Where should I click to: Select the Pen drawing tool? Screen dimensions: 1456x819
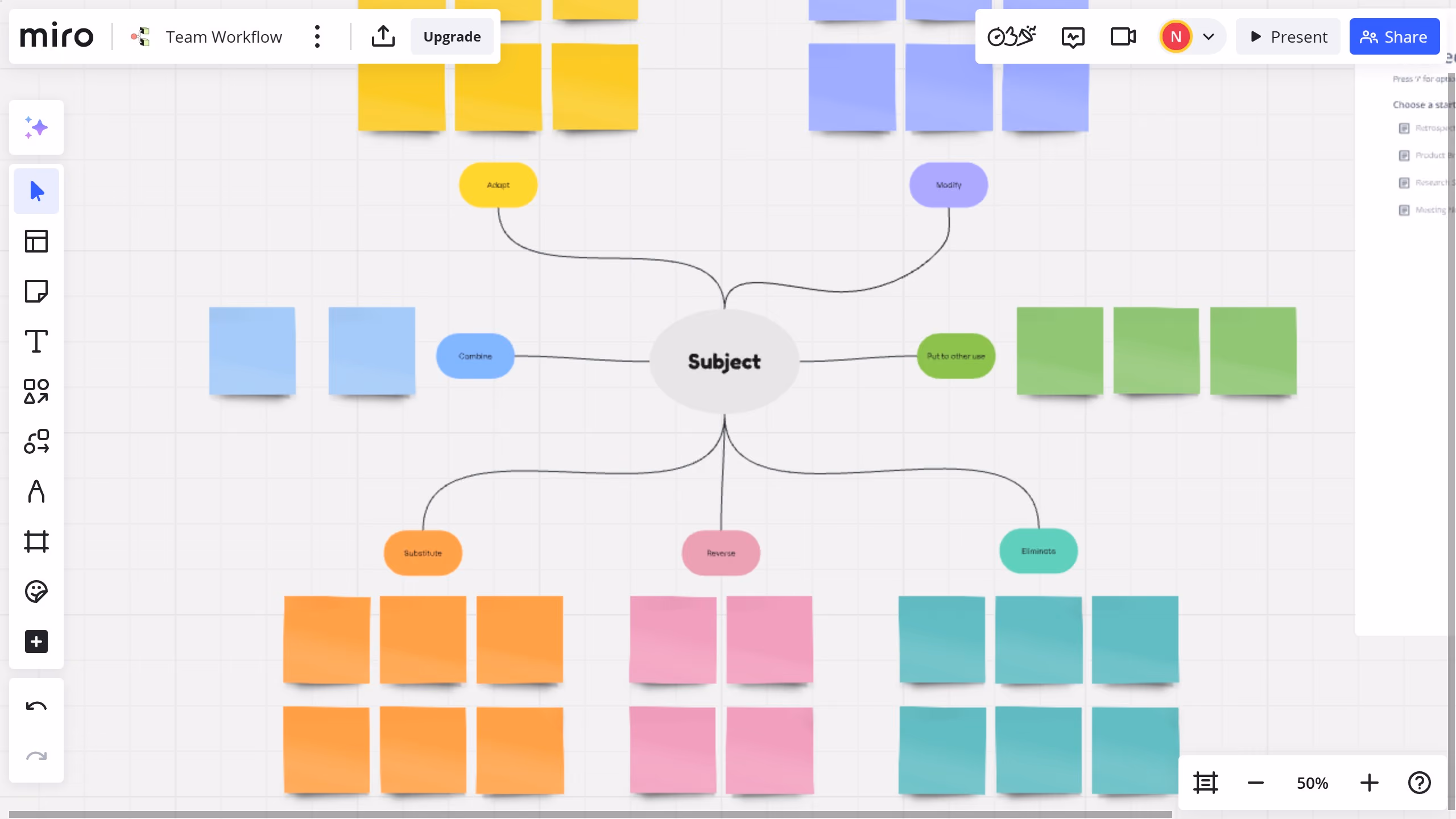pos(36,491)
